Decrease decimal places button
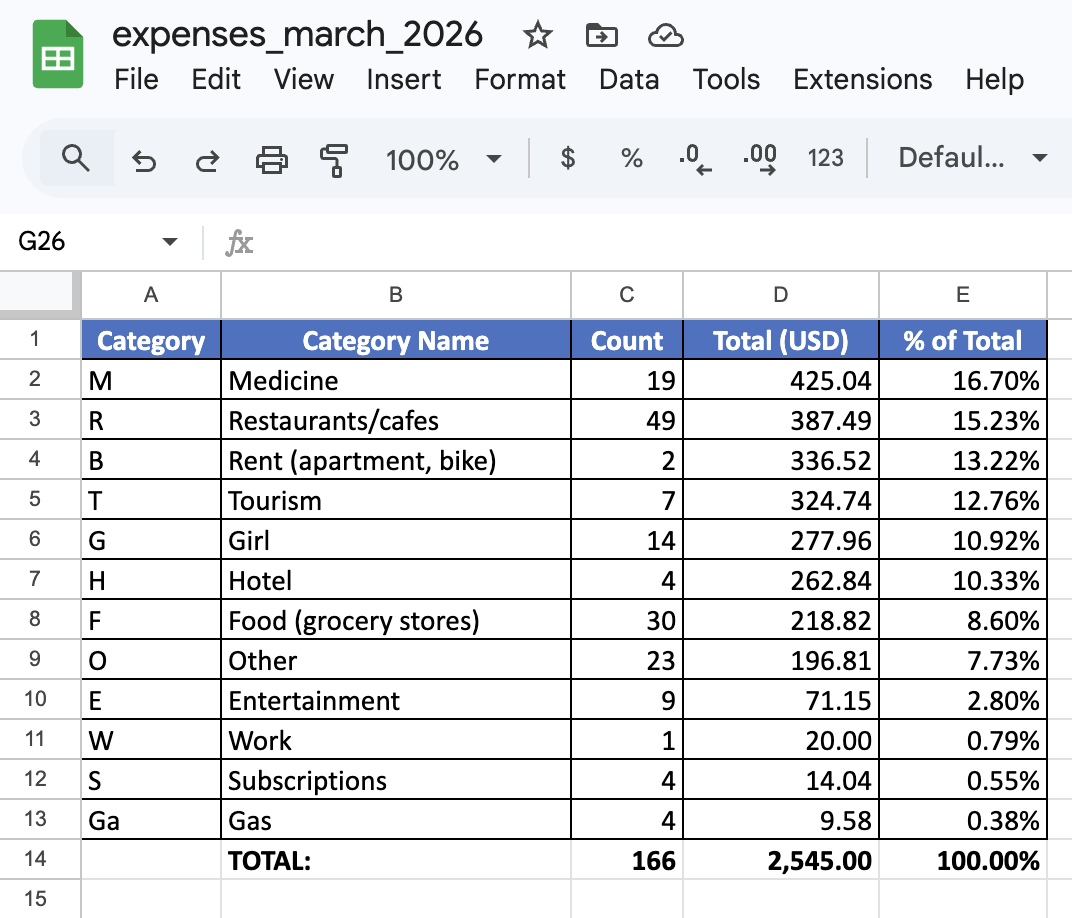Screen dimensions: 1072x918 point(695,159)
